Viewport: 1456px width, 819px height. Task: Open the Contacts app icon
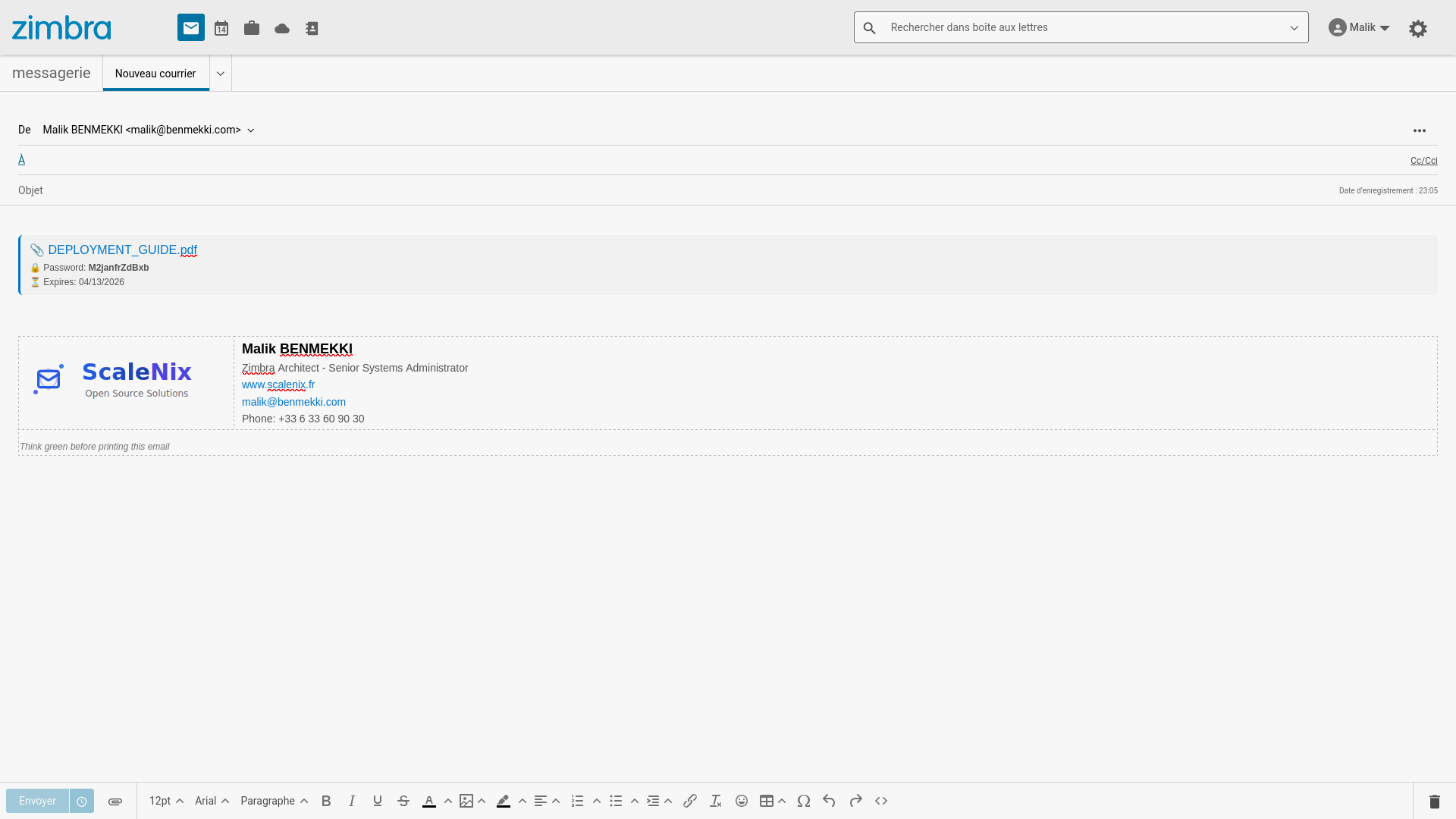(312, 28)
